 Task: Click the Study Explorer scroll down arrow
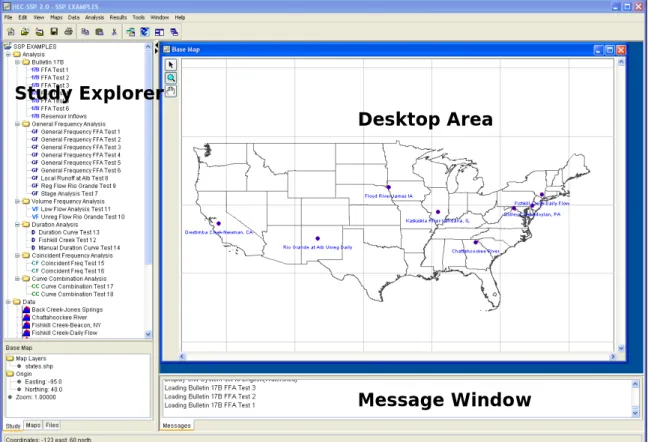[x=148, y=334]
